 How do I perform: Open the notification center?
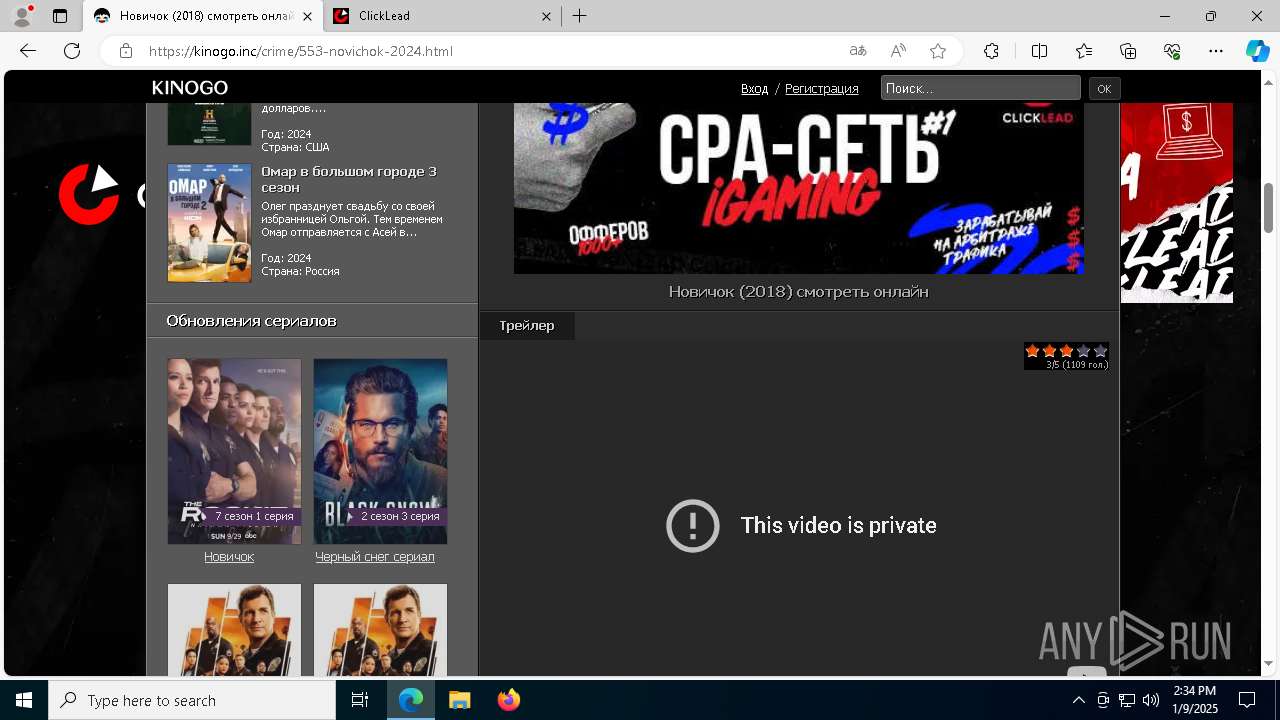tap(1247, 700)
